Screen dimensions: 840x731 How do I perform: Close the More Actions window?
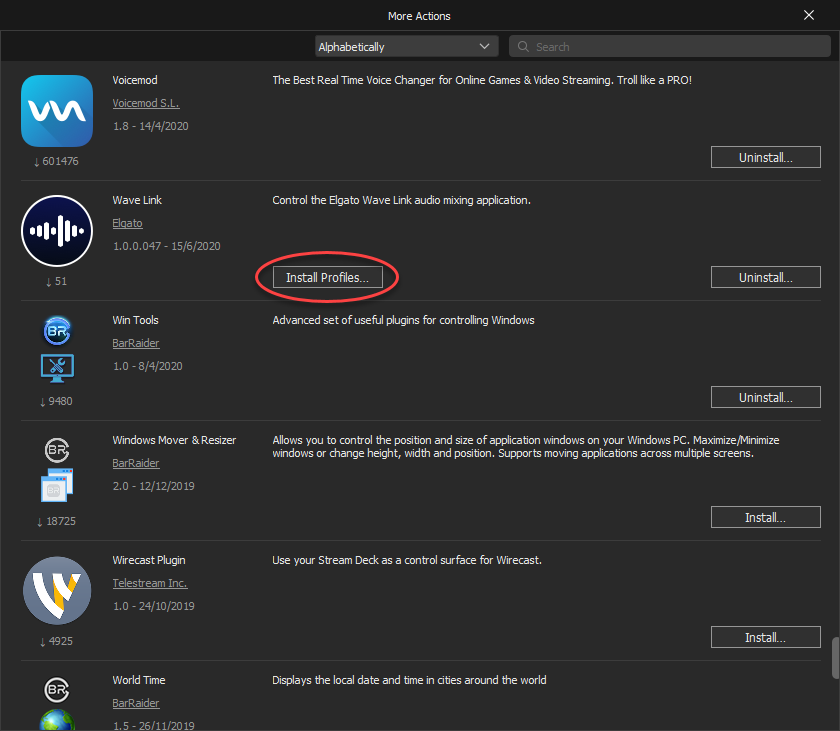(809, 16)
